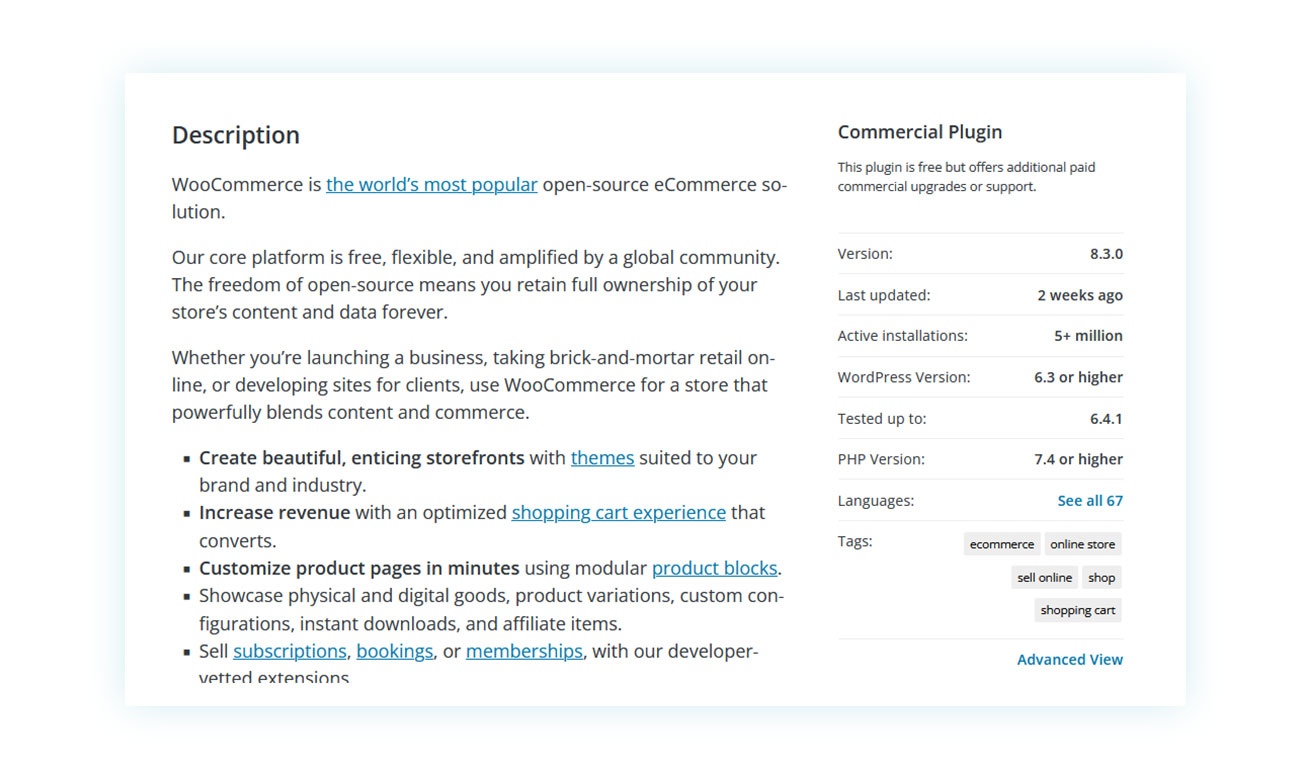The width and height of the screenshot is (1300, 778).
Task: Click the "5+ million" active installations value
Action: pos(1088,336)
